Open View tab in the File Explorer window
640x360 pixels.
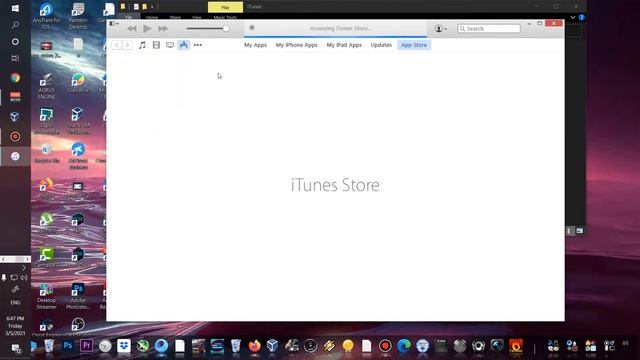point(197,17)
